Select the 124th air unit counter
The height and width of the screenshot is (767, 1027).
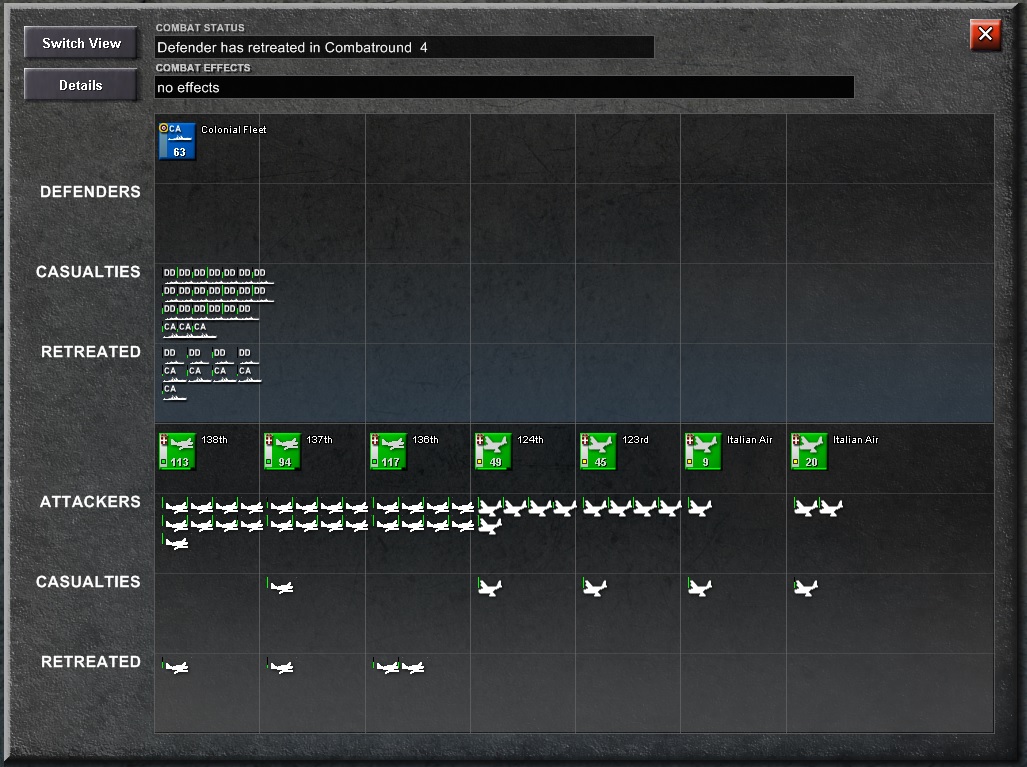point(493,451)
